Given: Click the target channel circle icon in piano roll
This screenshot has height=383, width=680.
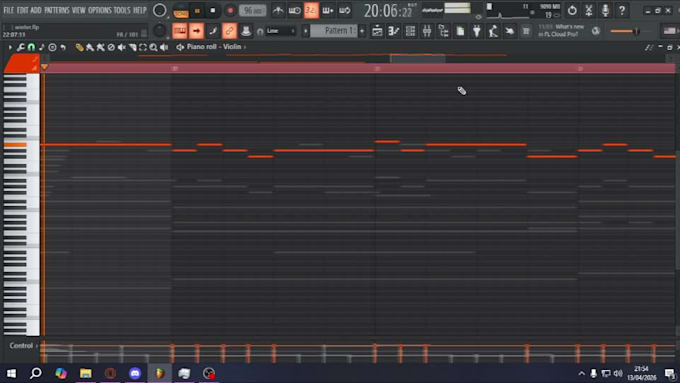Looking at the screenshot, I should click(52, 47).
